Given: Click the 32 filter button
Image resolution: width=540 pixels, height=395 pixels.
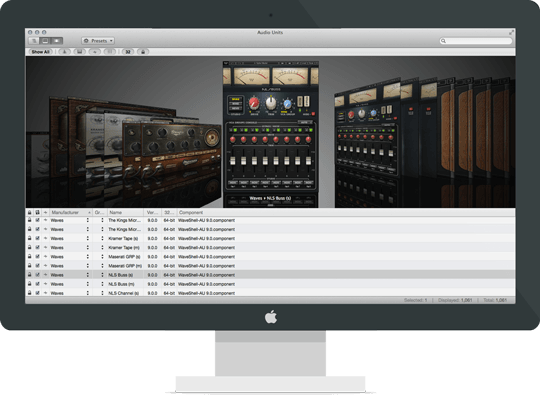Looking at the screenshot, I should pos(128,52).
